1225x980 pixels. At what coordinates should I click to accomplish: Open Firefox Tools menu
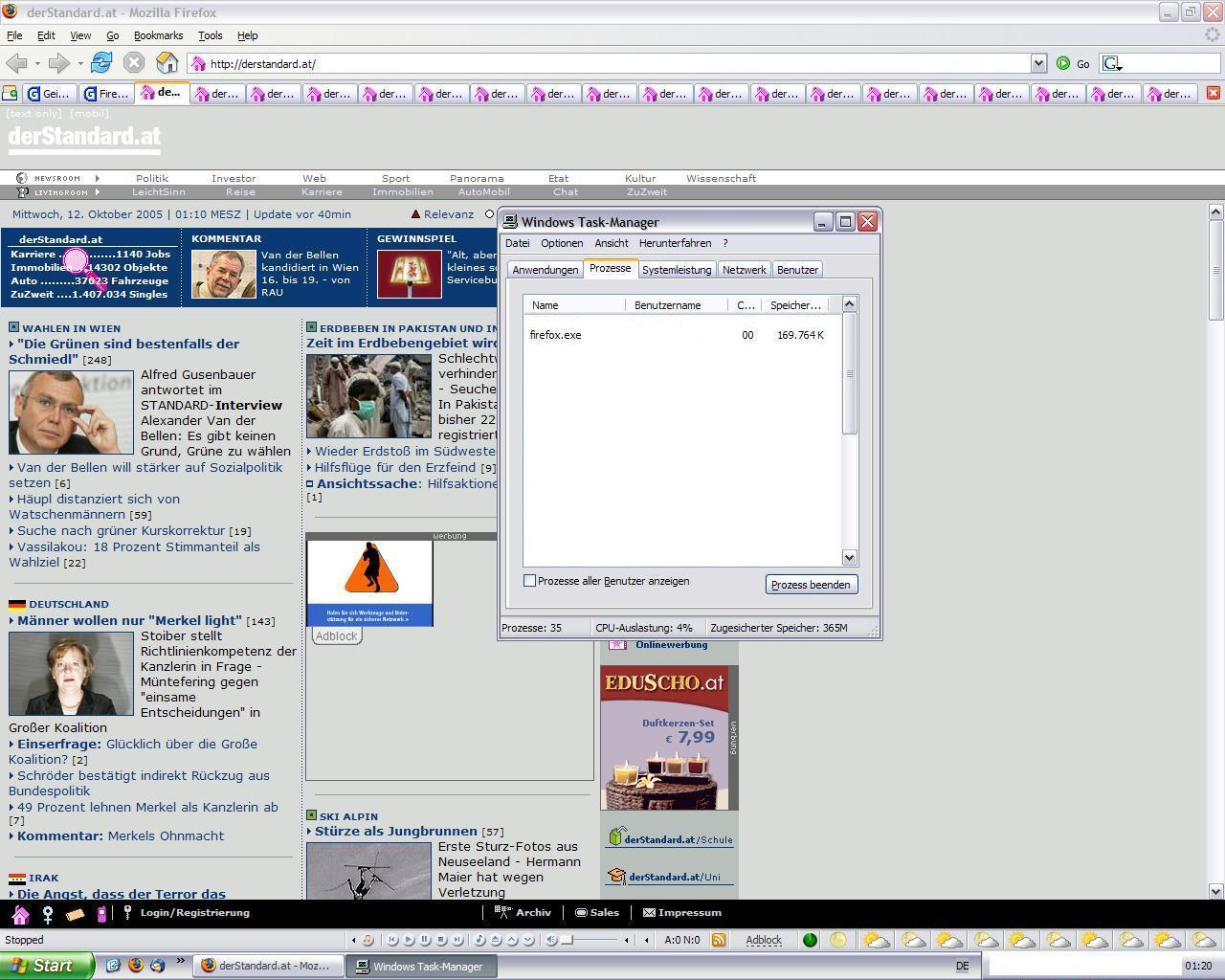click(210, 35)
